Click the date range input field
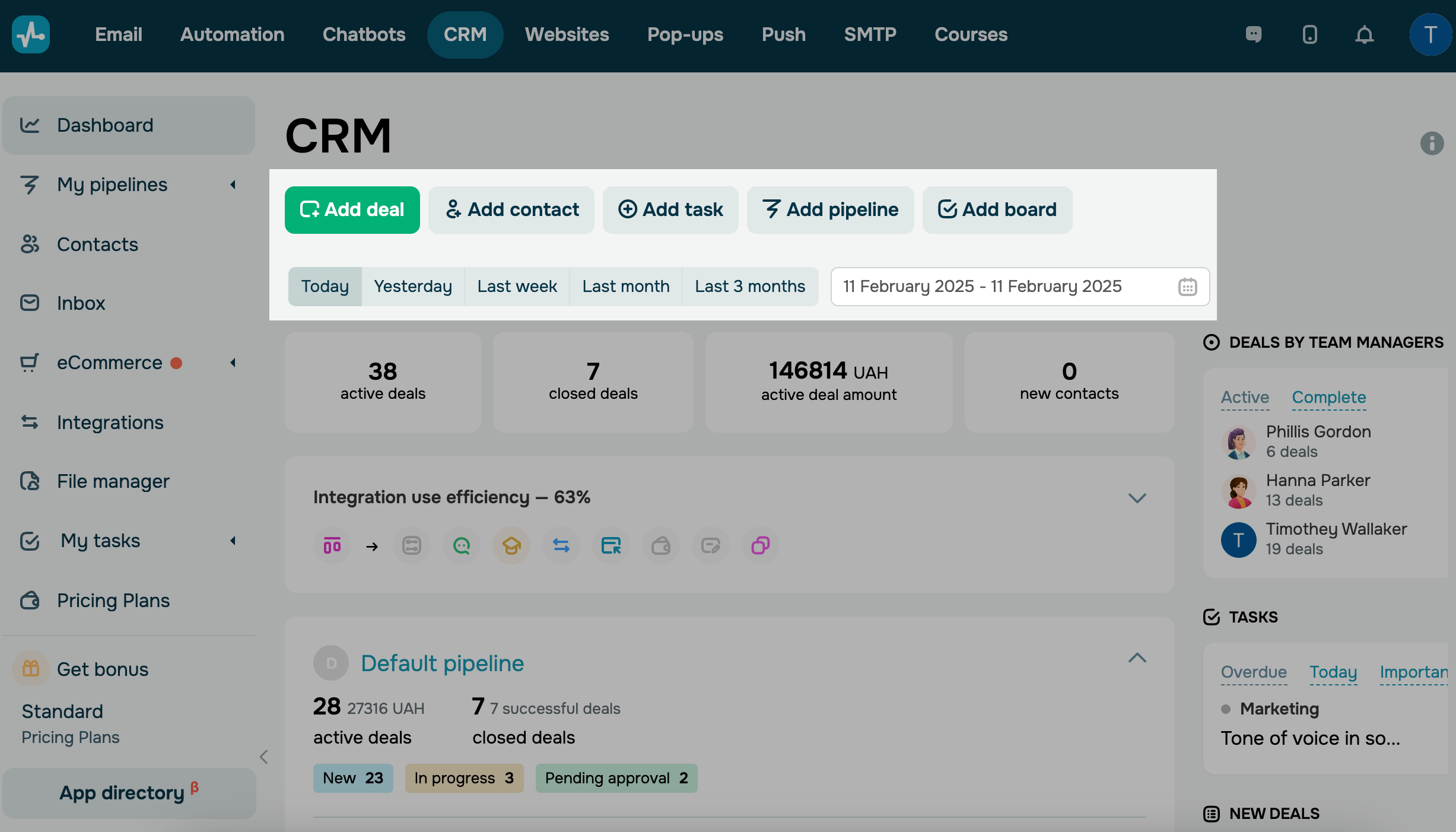 coord(1003,287)
